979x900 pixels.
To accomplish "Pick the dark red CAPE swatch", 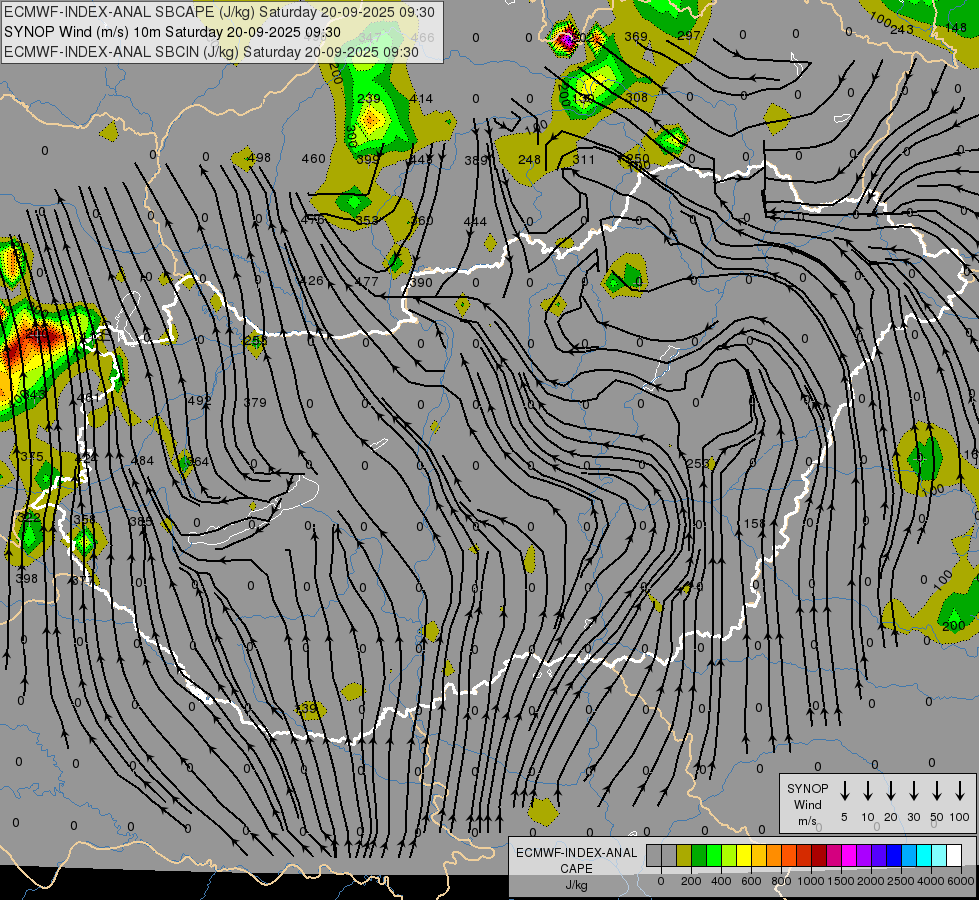I will coord(819,855).
